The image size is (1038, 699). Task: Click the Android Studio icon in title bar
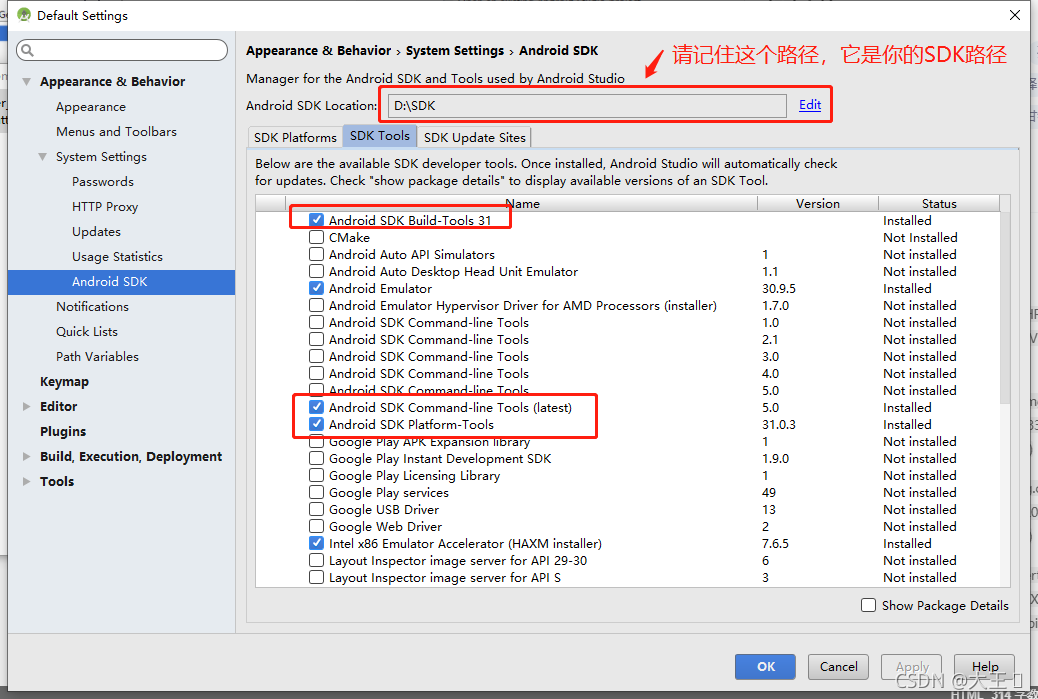(24, 15)
